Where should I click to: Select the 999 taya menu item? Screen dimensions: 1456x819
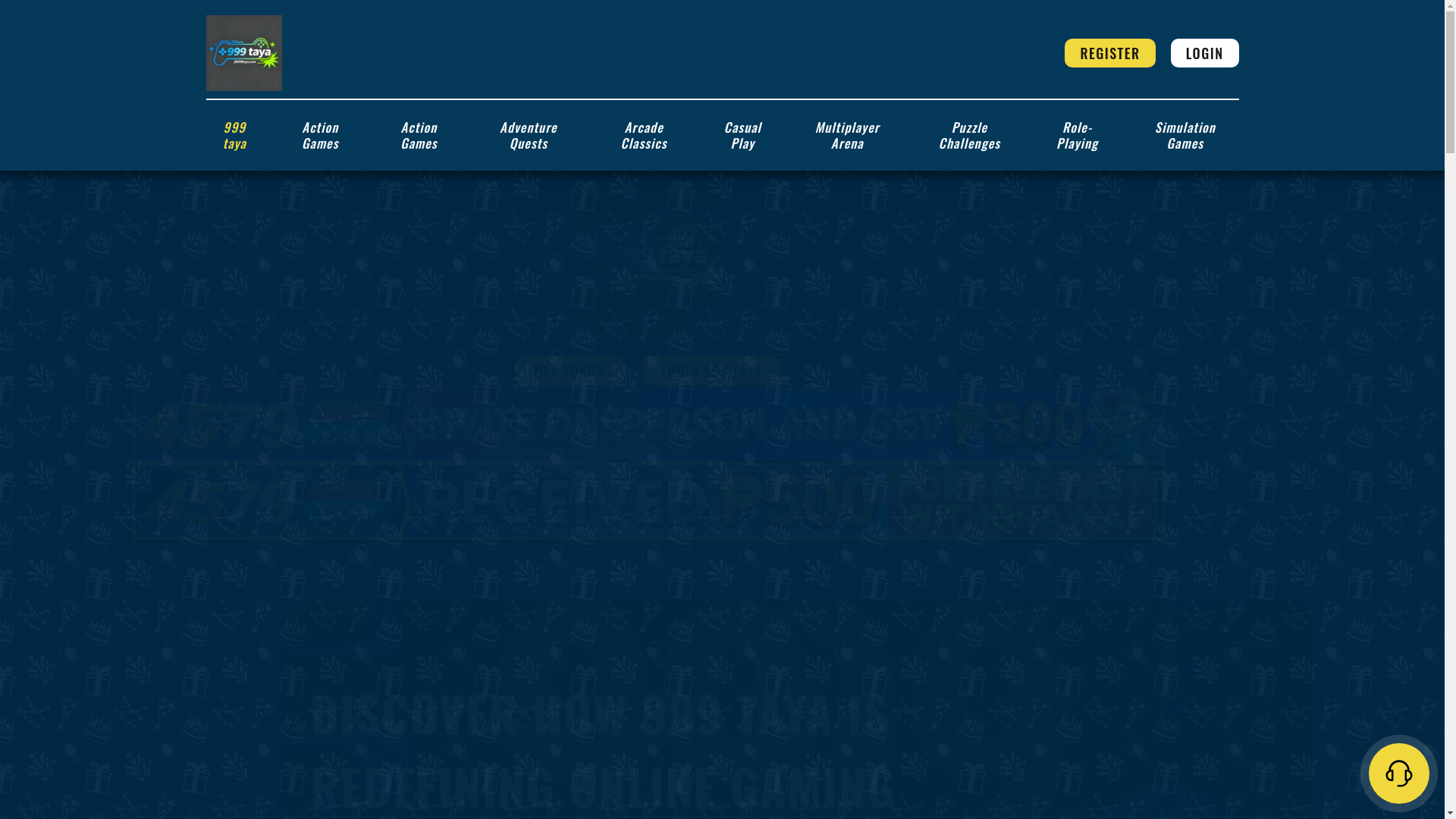click(x=234, y=135)
